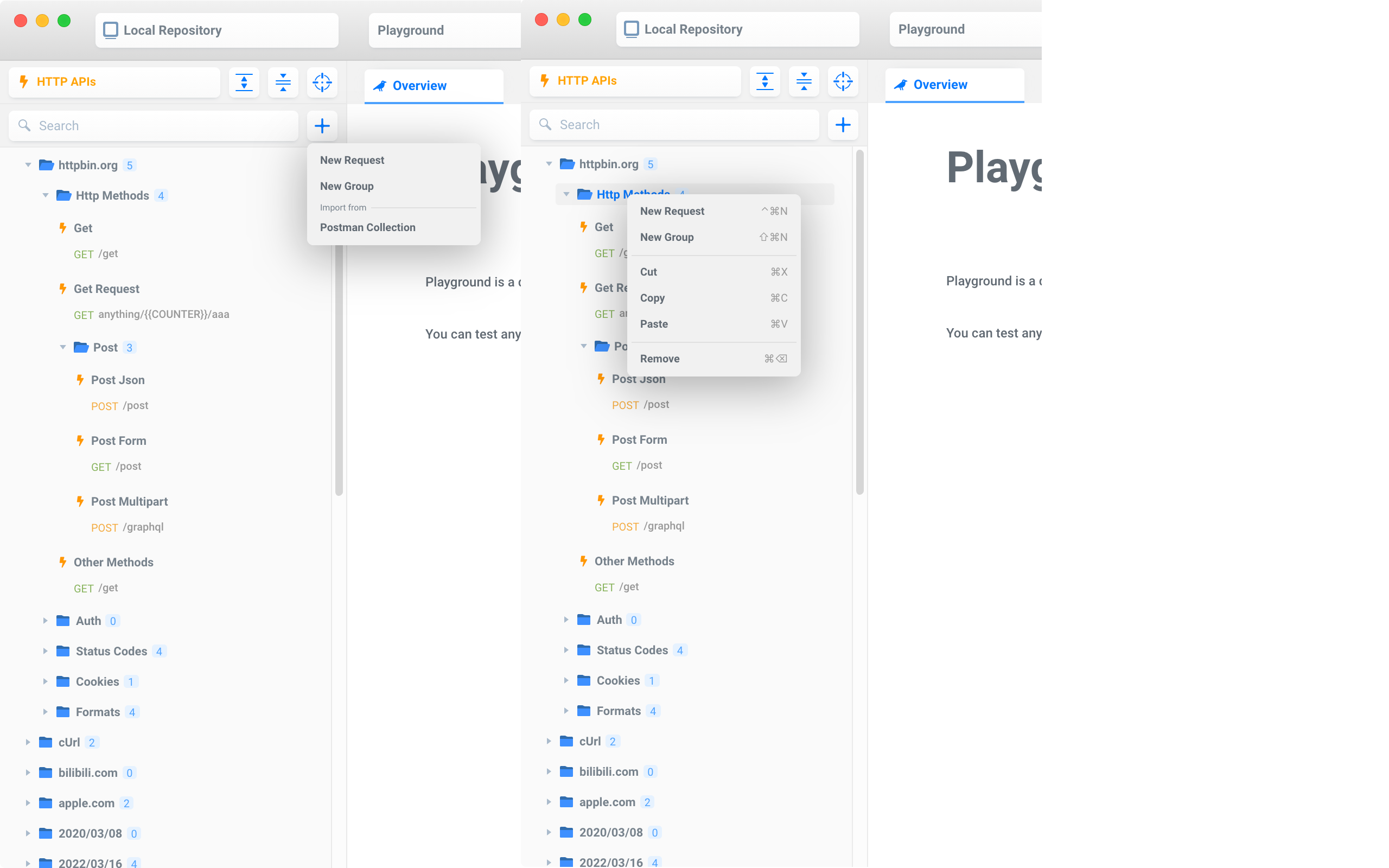Expand Status Codes folder in right window
This screenshot has width=1389, height=868.
565,650
